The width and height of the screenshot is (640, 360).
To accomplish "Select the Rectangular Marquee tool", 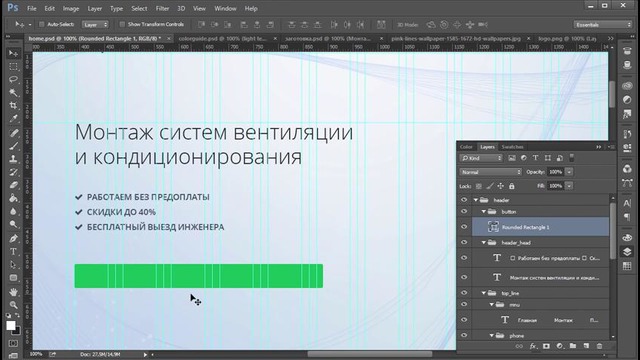I will pyautogui.click(x=13, y=67).
